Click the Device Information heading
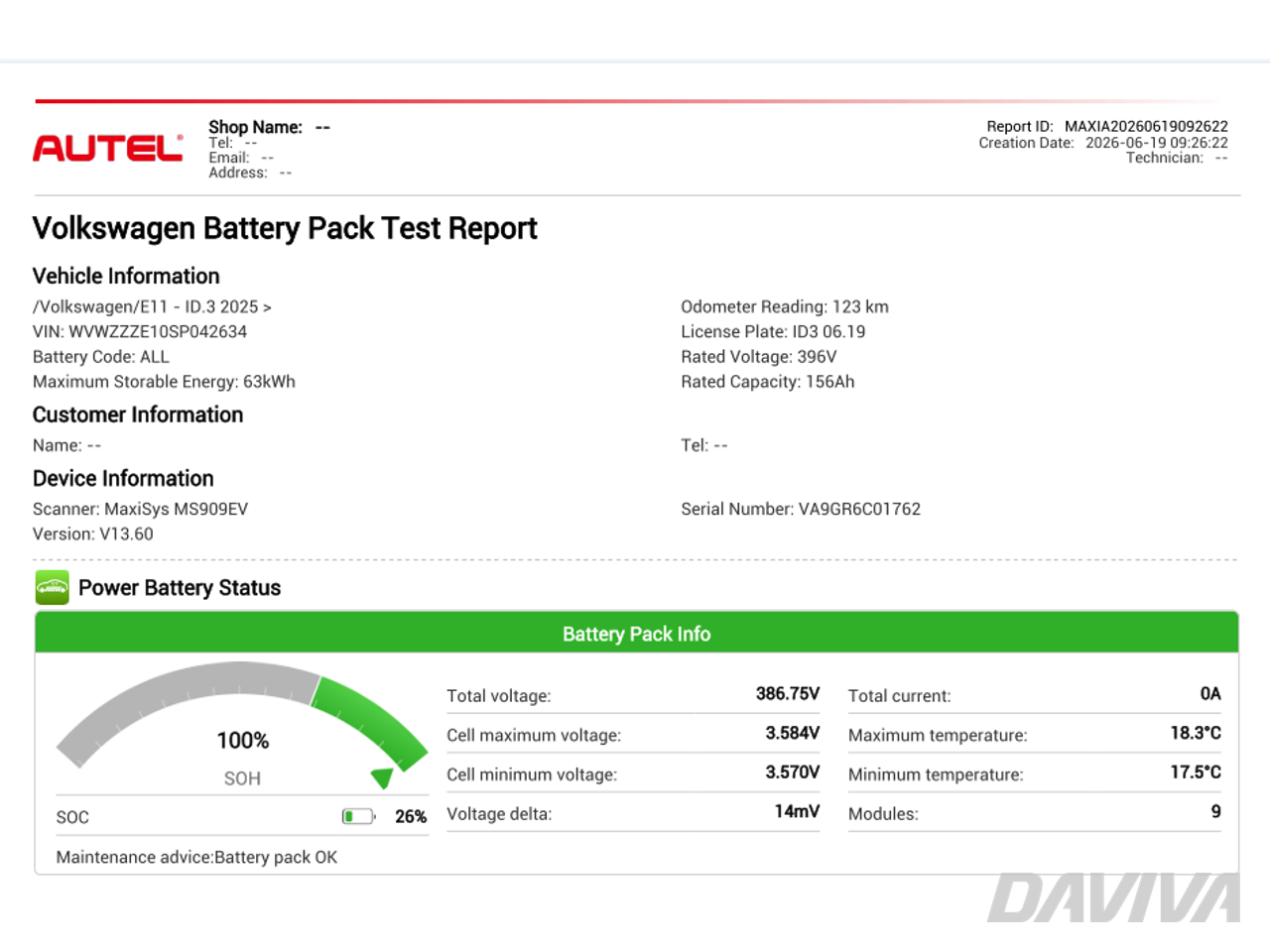1270x952 pixels. [x=123, y=478]
